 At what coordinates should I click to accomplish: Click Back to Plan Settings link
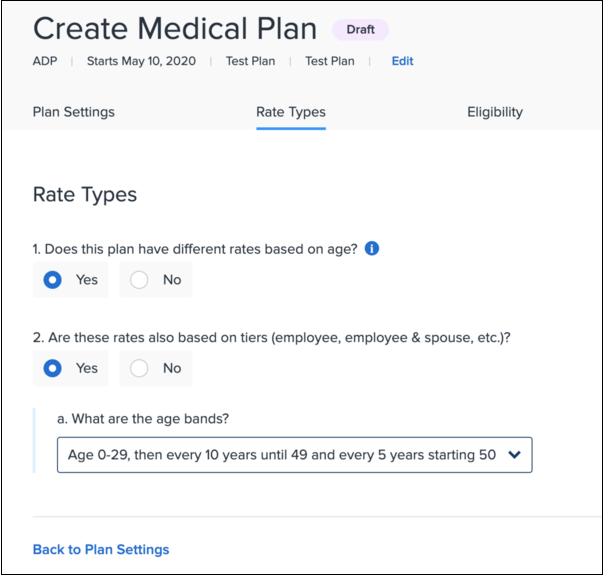point(101,549)
